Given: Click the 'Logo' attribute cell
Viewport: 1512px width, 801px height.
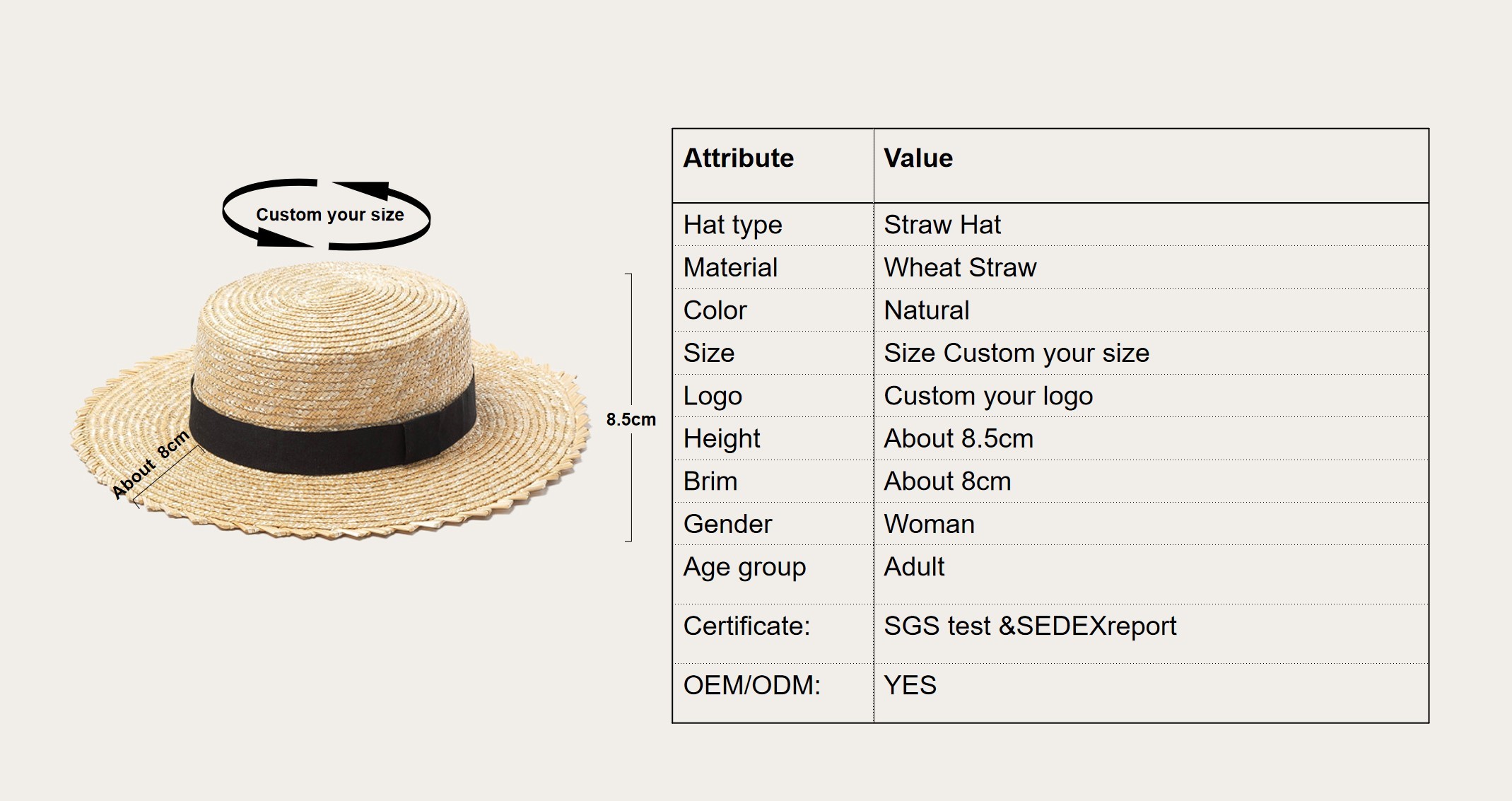Looking at the screenshot, I should click(x=773, y=396).
